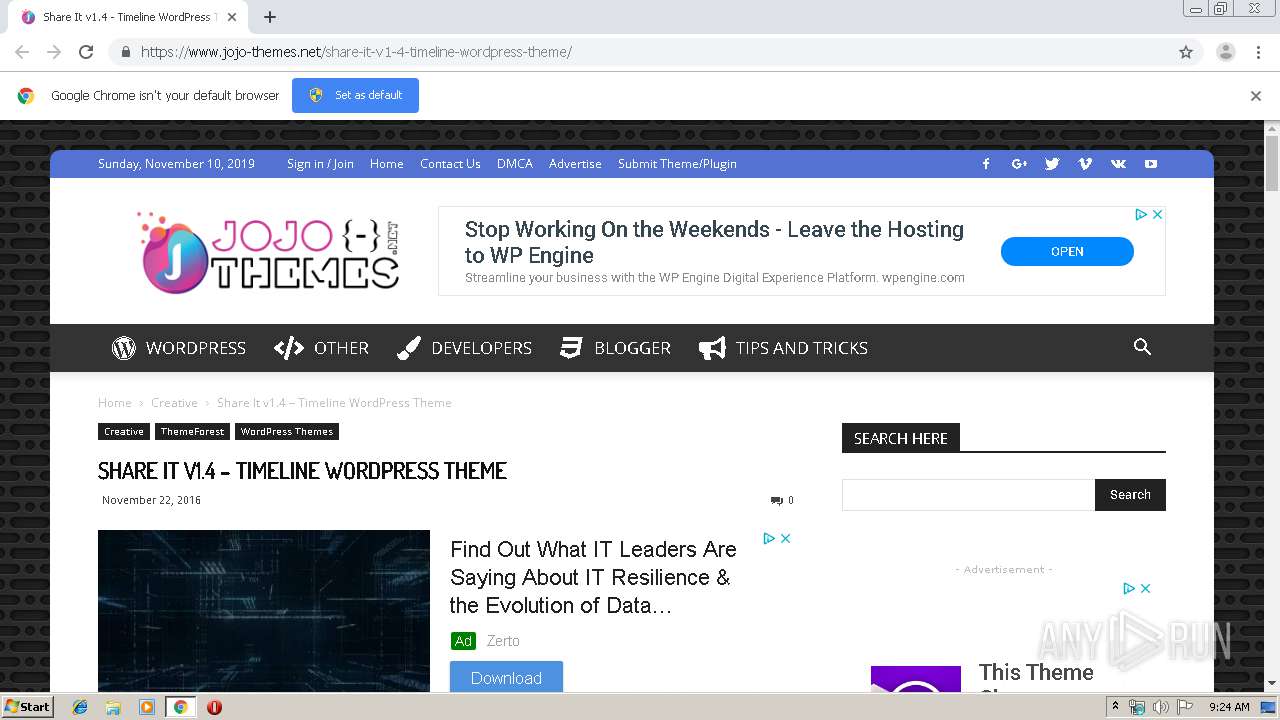Open the VK social icon
The width and height of the screenshot is (1280, 720).
click(1118, 164)
